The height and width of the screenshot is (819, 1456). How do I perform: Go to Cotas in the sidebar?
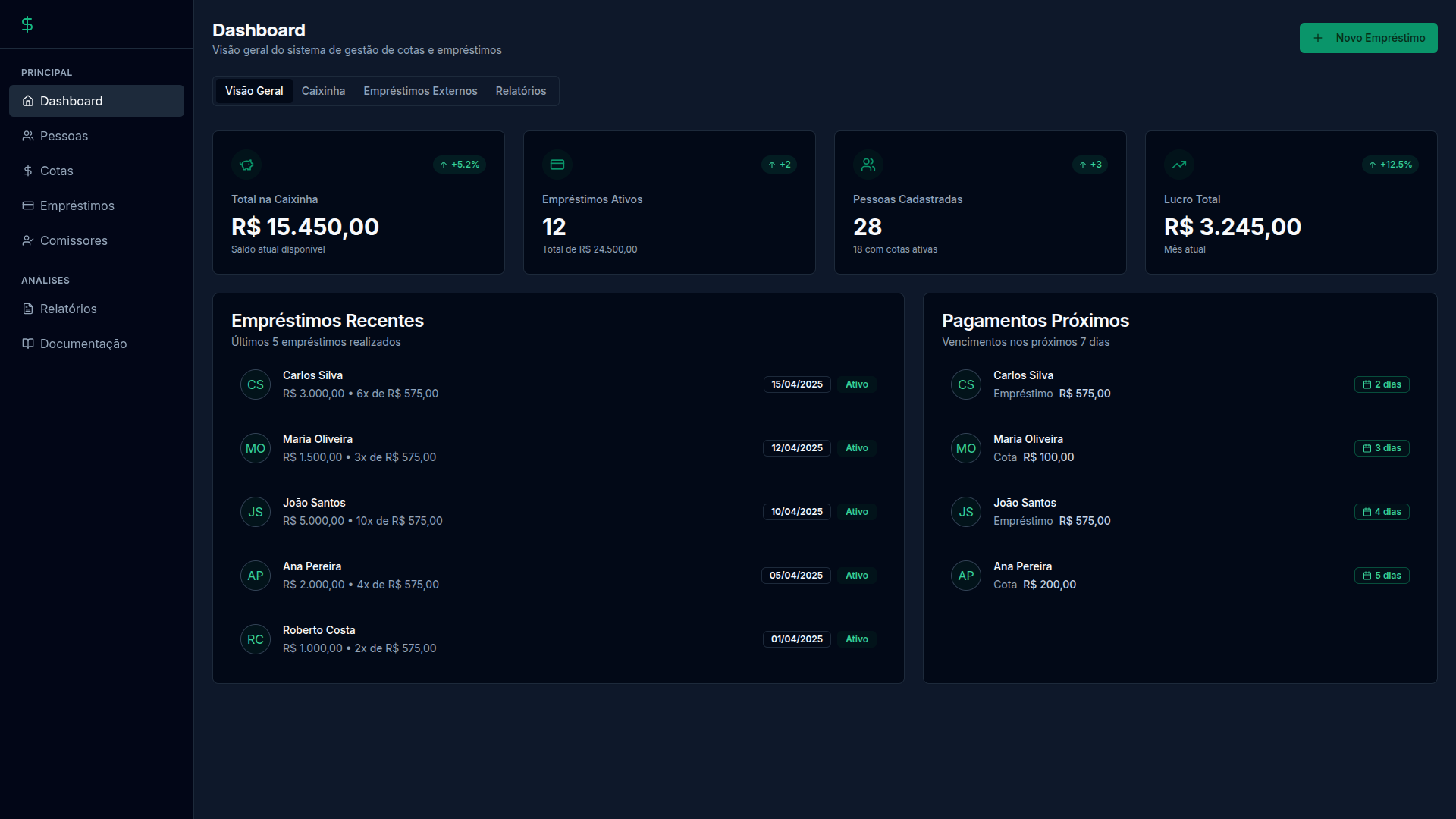56,171
